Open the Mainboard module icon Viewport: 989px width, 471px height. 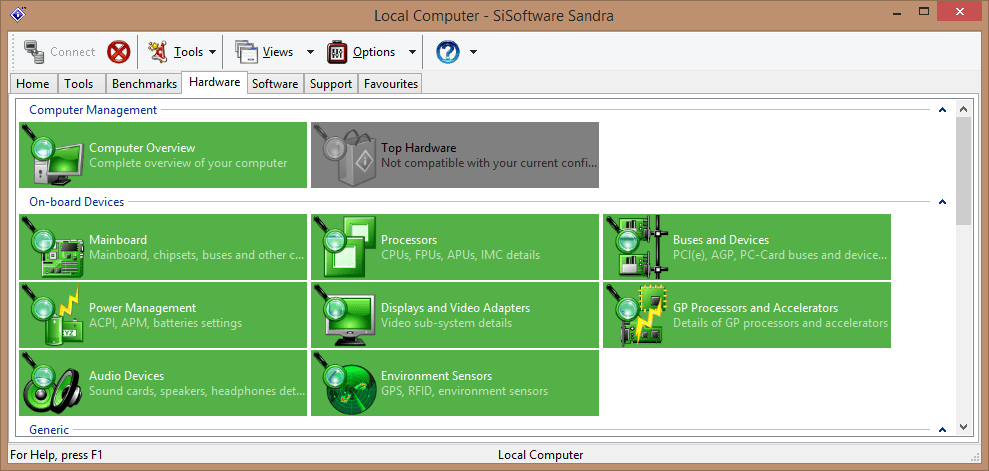click(x=52, y=247)
